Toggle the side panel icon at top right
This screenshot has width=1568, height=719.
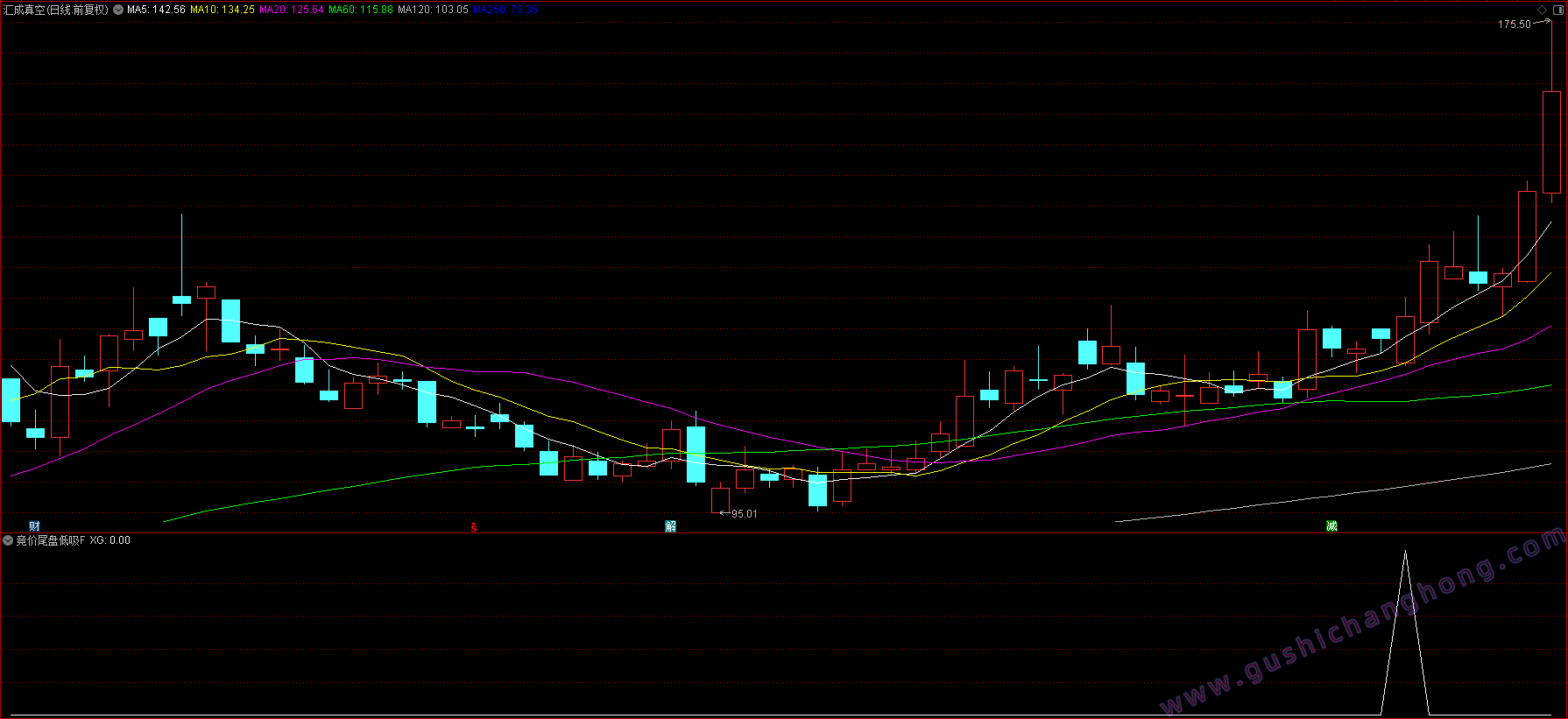click(1557, 10)
